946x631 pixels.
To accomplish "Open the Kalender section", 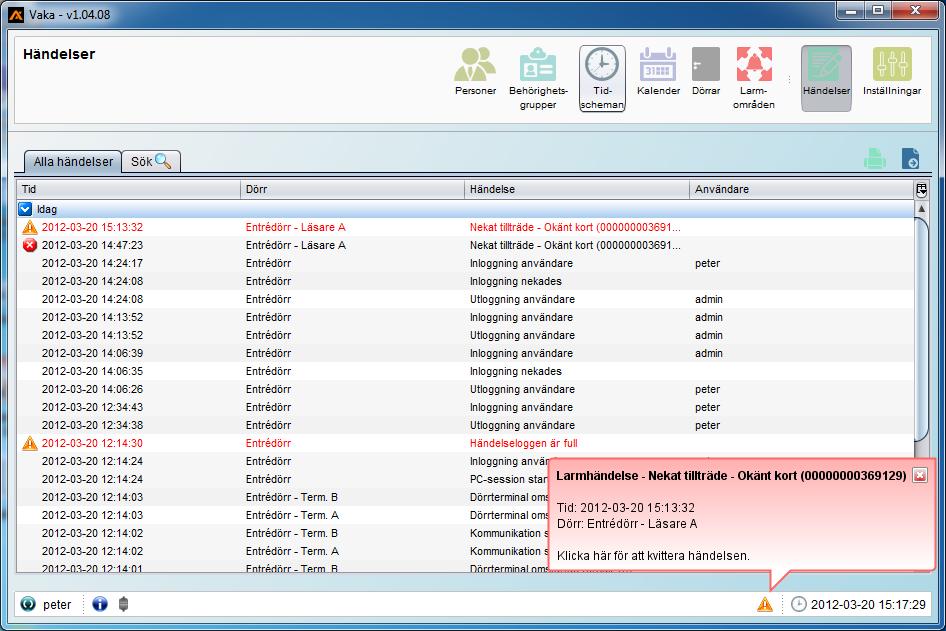I will click(658, 71).
